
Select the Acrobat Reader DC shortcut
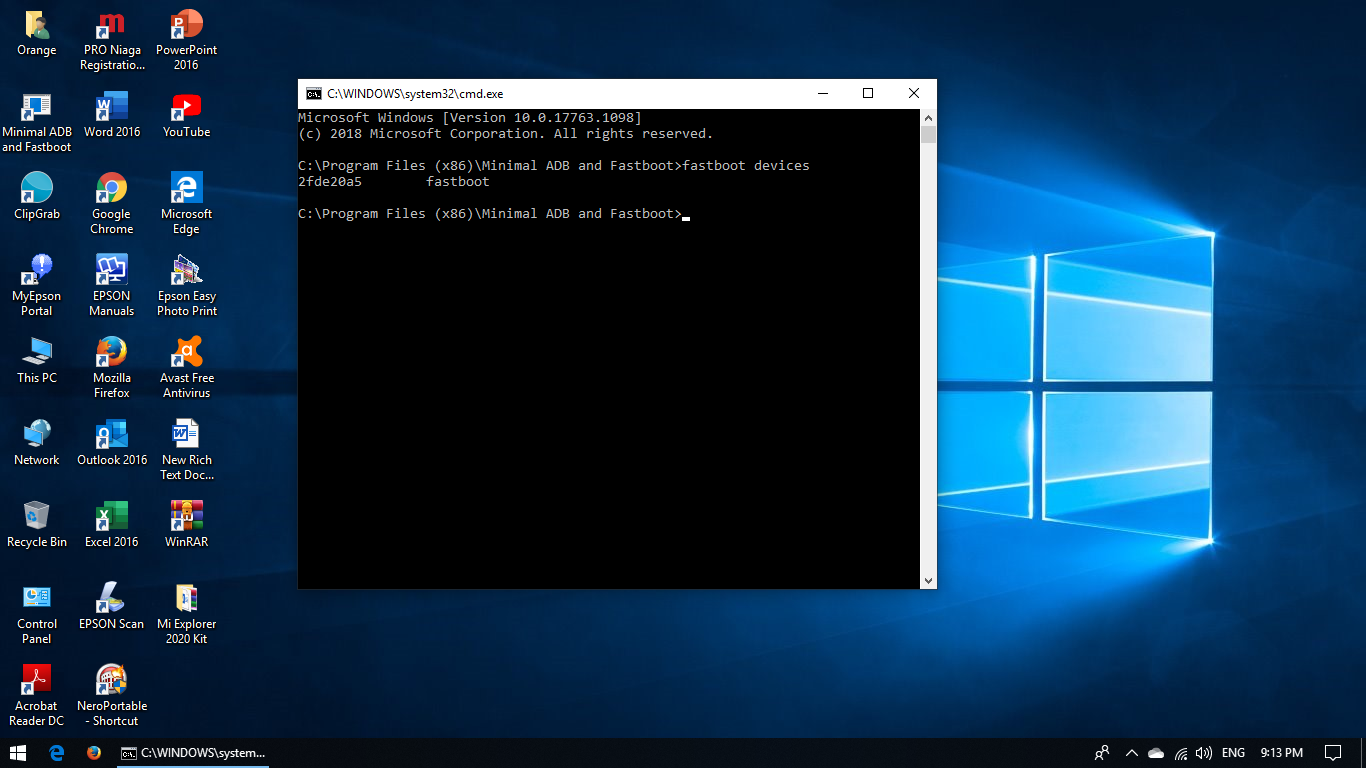tap(37, 697)
